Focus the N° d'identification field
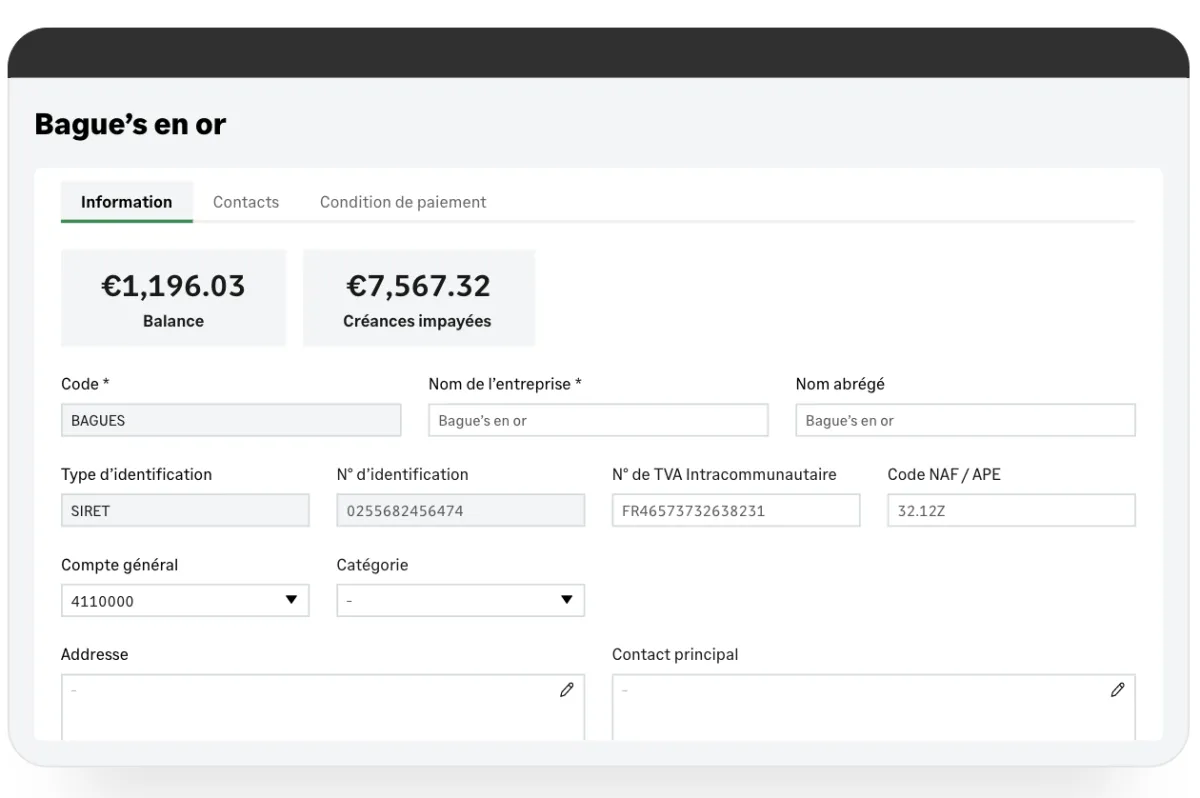This screenshot has height=798, width=1200. click(x=460, y=510)
